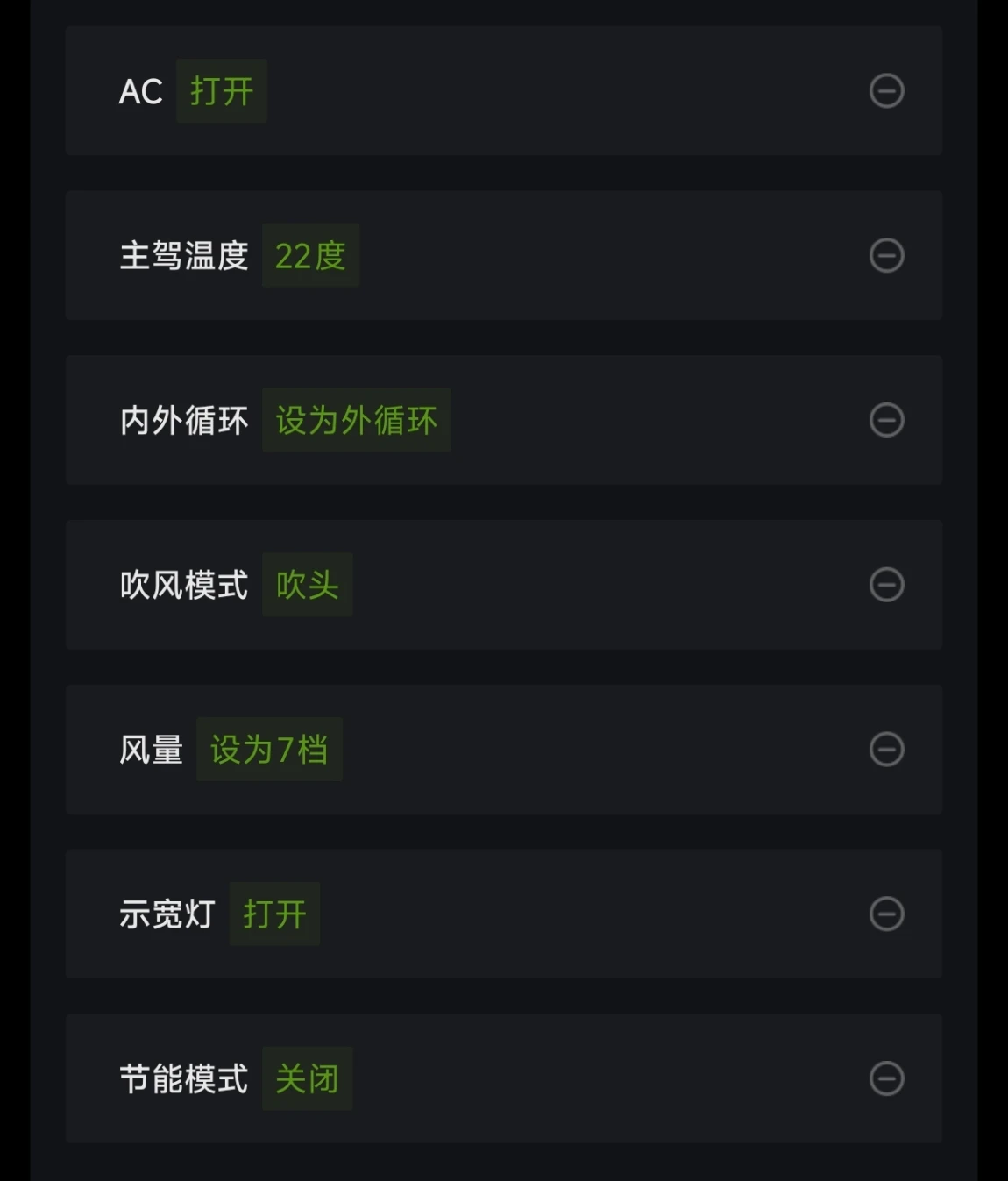1008x1181 pixels.
Task: Select the AC label text
Action: pyautogui.click(x=141, y=92)
